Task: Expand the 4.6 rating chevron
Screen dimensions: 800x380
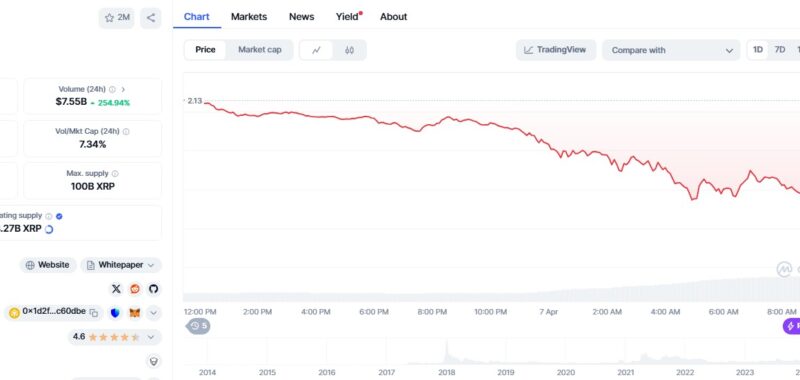Action: coord(151,337)
